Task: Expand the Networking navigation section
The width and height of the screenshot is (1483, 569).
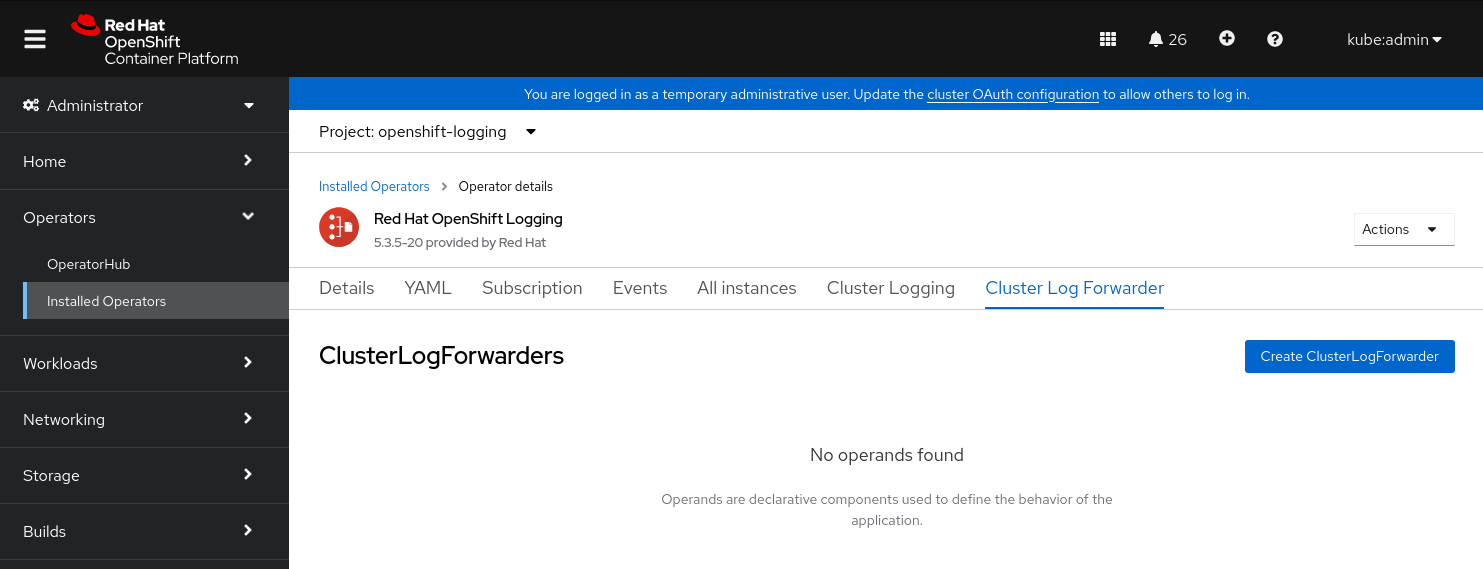Action: point(144,419)
